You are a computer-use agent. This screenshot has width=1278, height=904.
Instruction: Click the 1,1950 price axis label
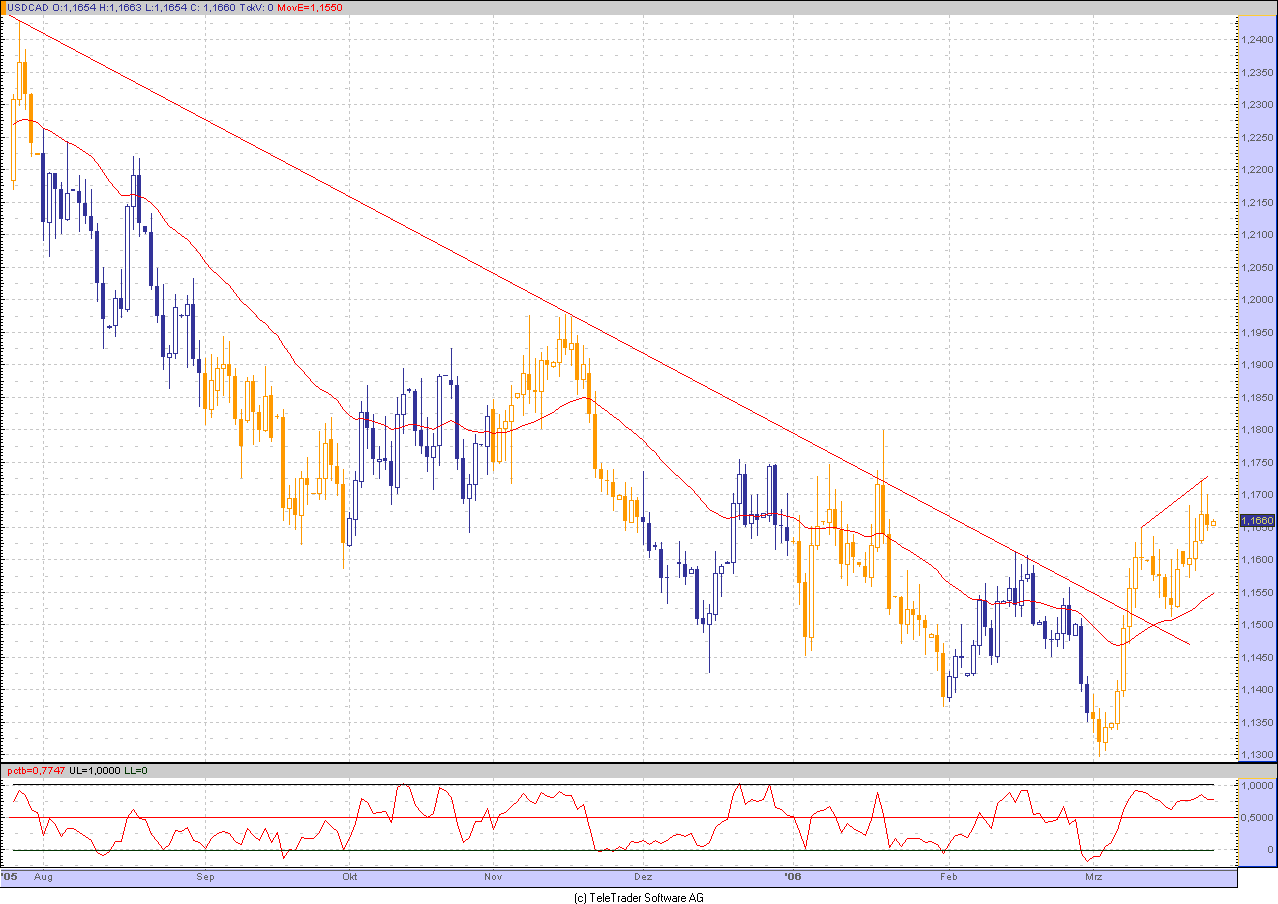[x=1257, y=333]
